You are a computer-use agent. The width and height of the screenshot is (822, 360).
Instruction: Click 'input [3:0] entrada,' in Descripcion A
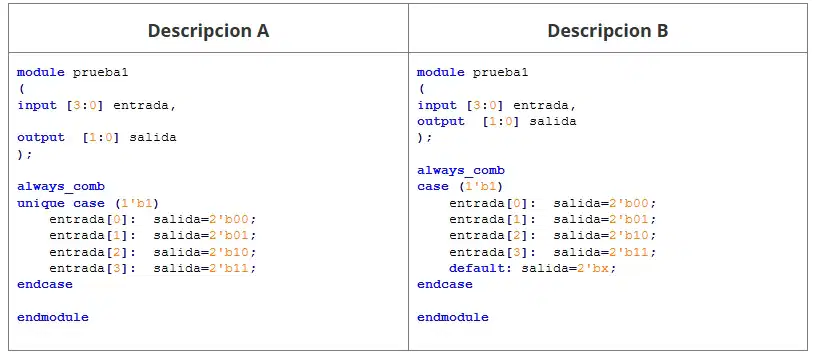tap(96, 105)
